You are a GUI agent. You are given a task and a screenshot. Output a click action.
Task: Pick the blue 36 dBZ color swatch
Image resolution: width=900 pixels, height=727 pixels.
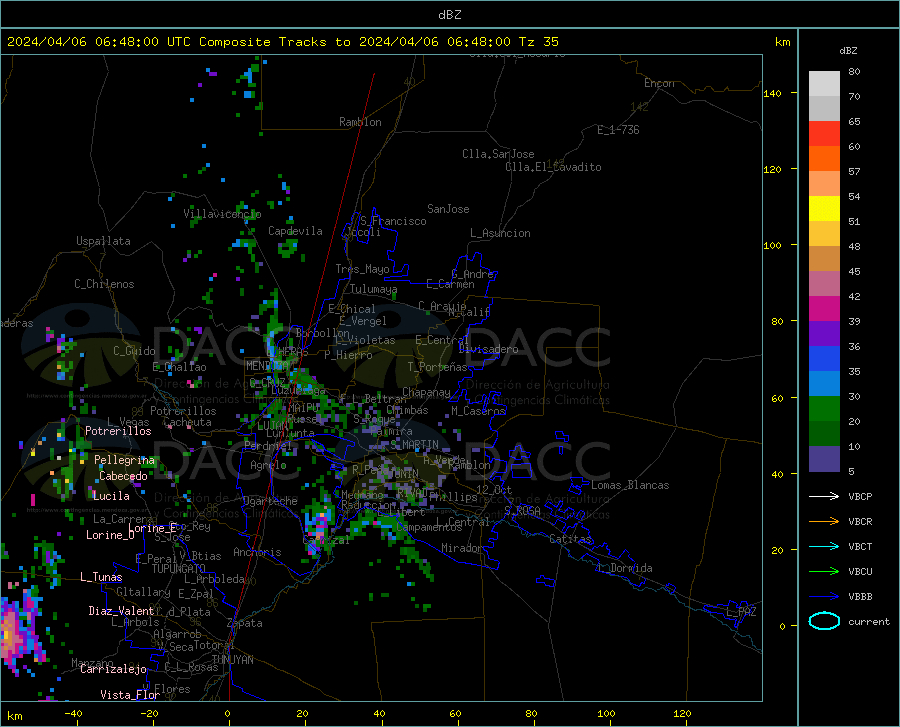[824, 359]
